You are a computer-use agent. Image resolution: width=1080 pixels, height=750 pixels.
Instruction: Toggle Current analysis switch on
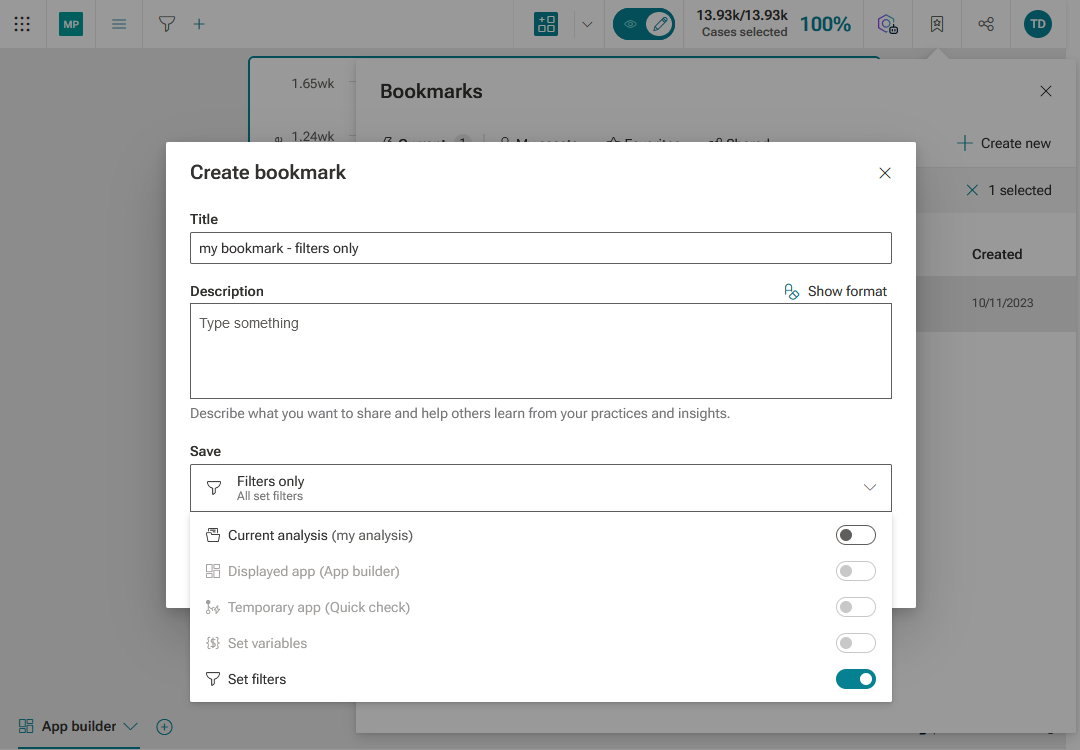click(855, 535)
